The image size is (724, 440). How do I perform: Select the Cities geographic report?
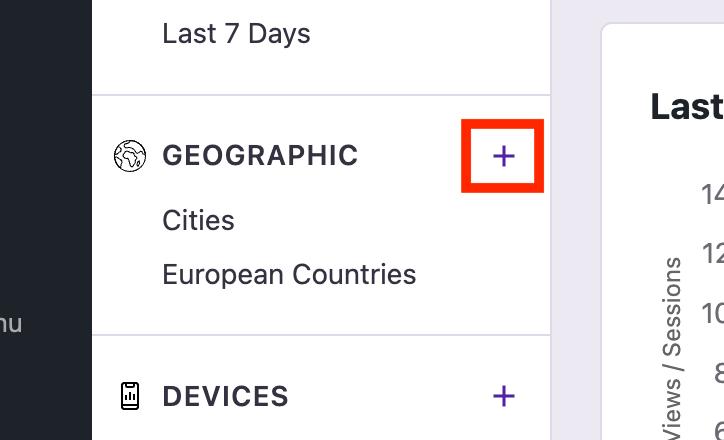tap(198, 220)
